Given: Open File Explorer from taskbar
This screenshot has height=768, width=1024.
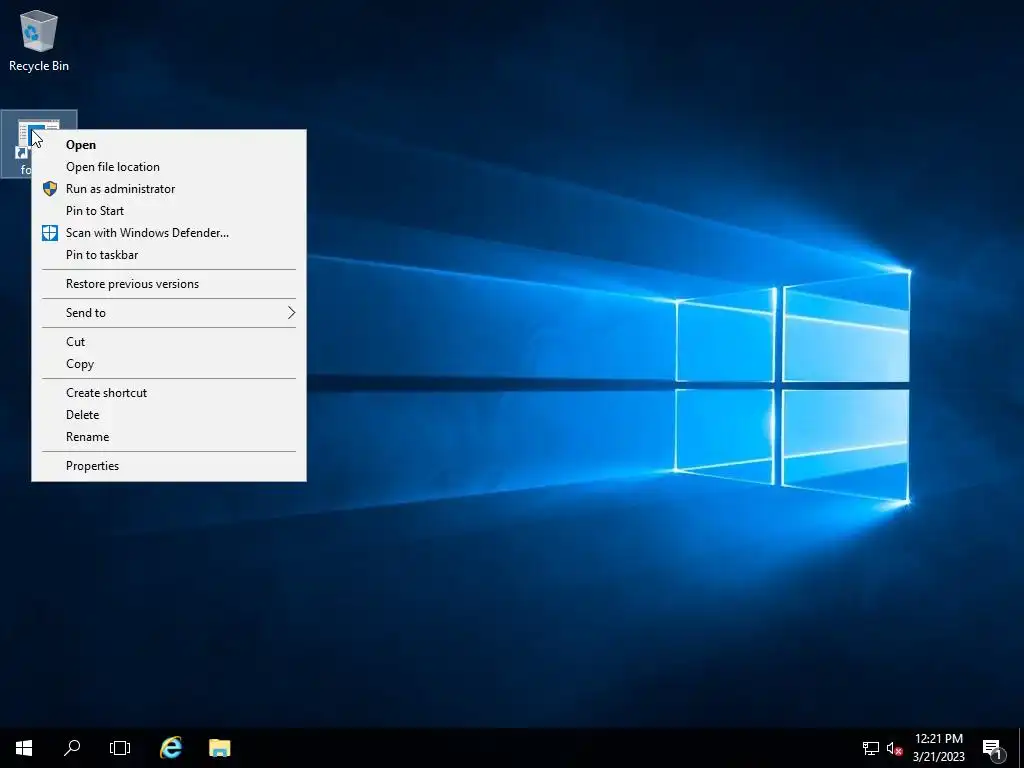Looking at the screenshot, I should [x=219, y=748].
